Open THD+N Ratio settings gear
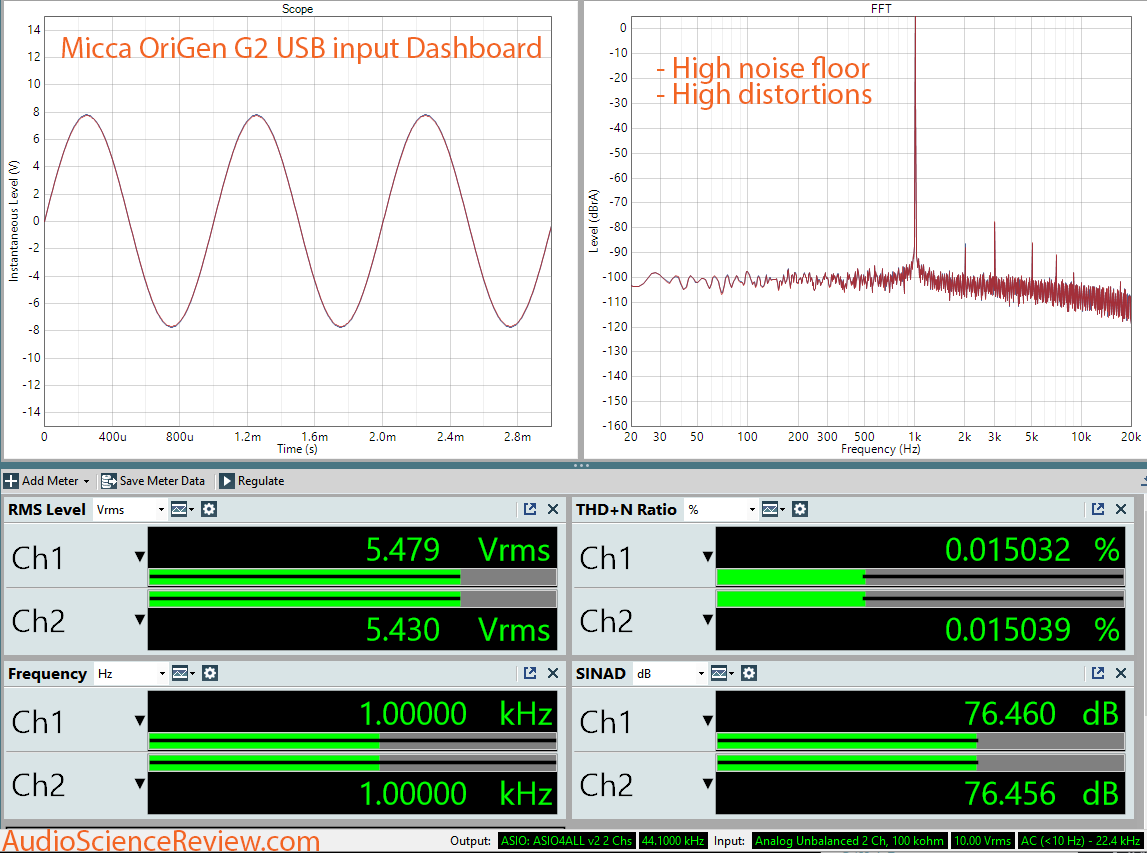1147x853 pixels. tap(800, 509)
